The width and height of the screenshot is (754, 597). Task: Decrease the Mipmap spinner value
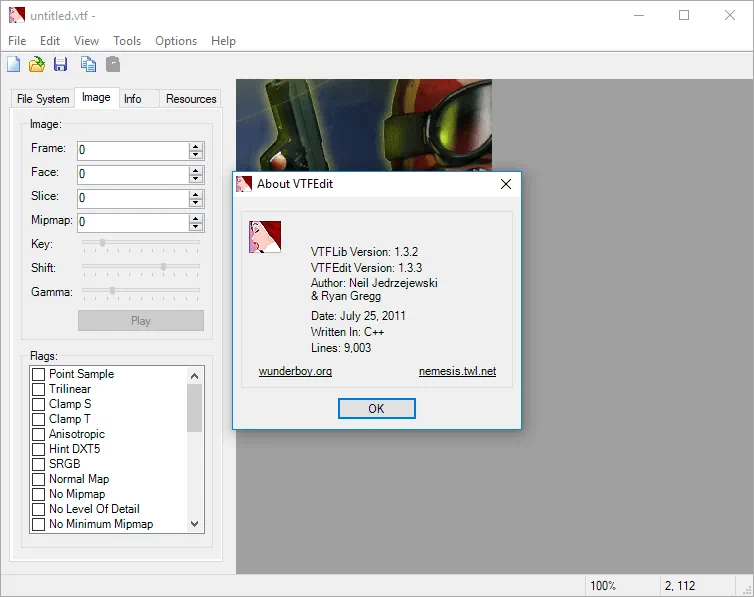click(x=196, y=227)
